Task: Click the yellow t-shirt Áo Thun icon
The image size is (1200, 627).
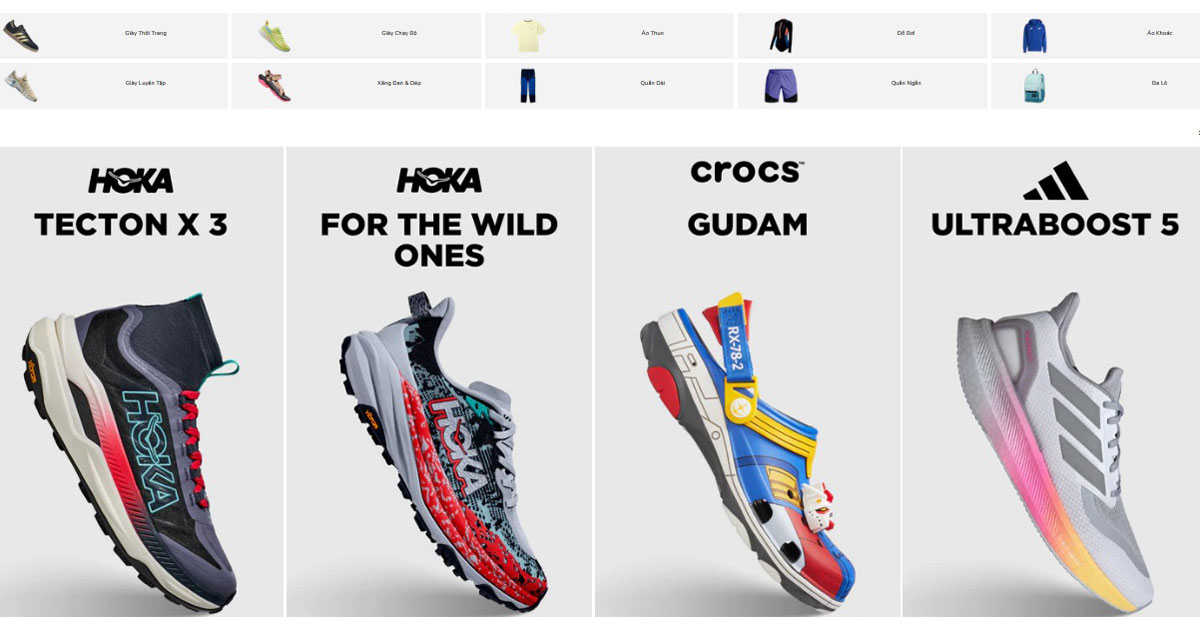Action: pos(528,36)
